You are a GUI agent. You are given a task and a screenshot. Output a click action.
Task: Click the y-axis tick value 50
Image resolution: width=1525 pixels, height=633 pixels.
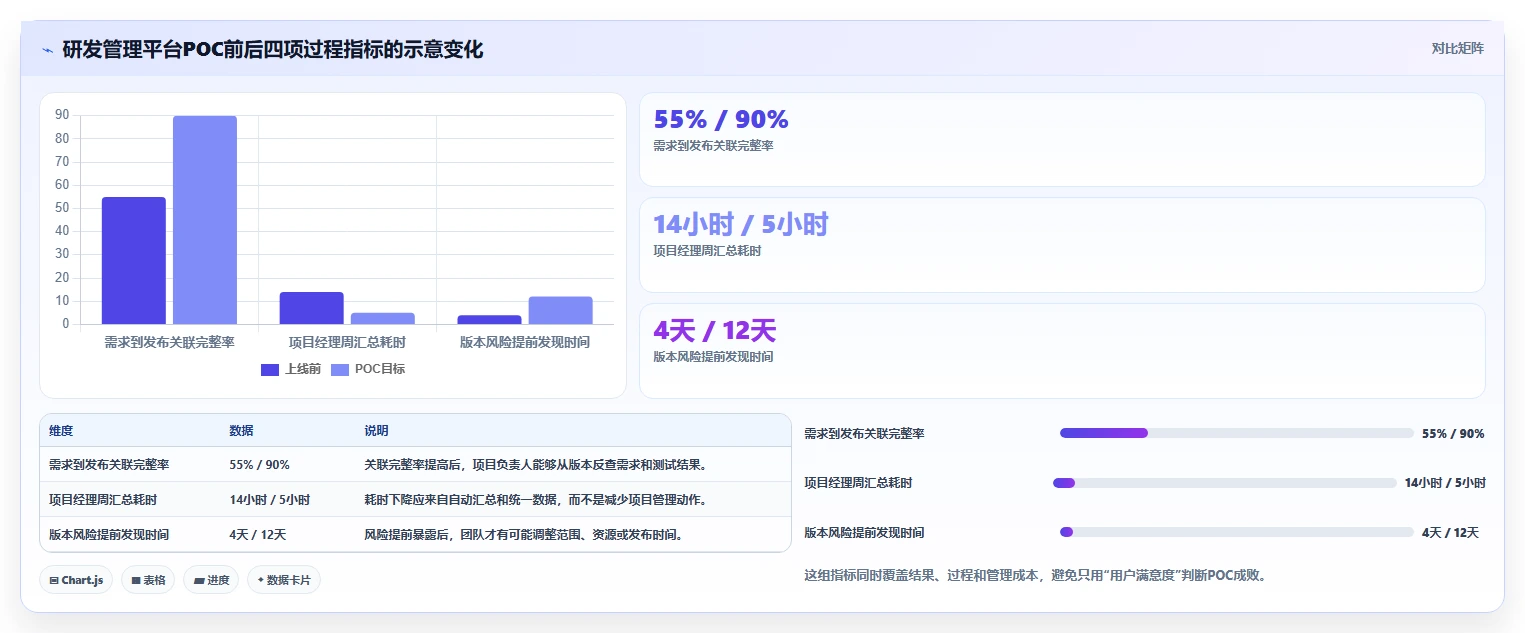tap(62, 208)
